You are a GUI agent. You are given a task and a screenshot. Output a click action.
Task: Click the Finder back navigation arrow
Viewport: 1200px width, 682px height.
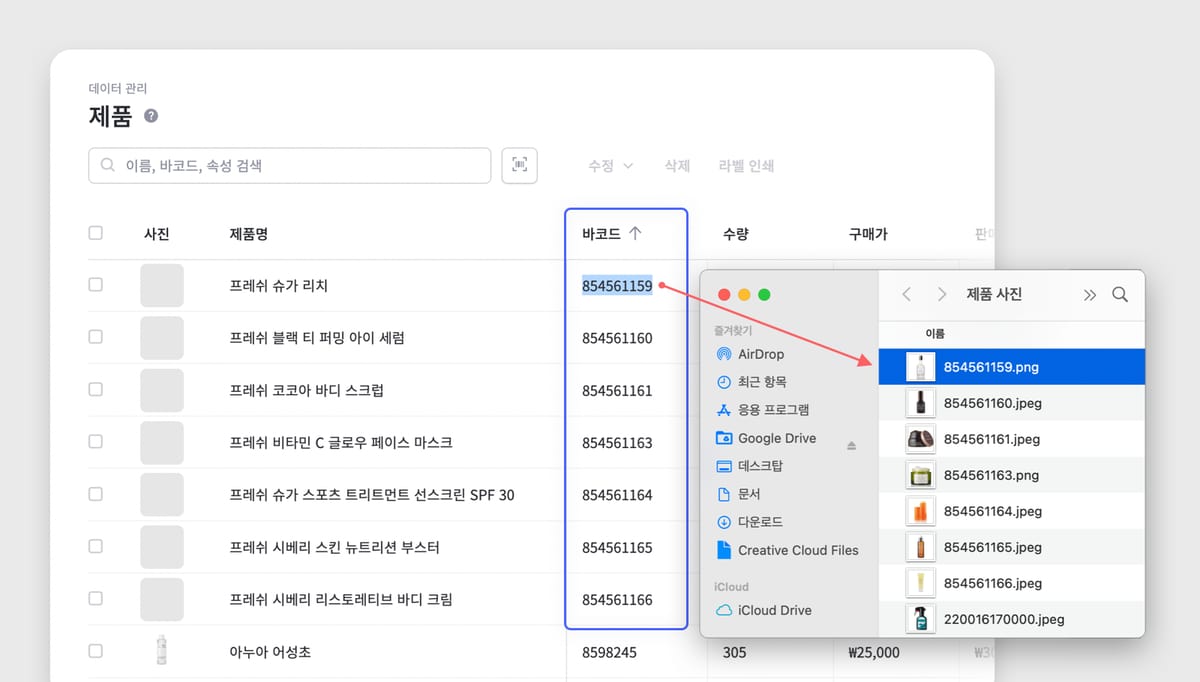(906, 294)
